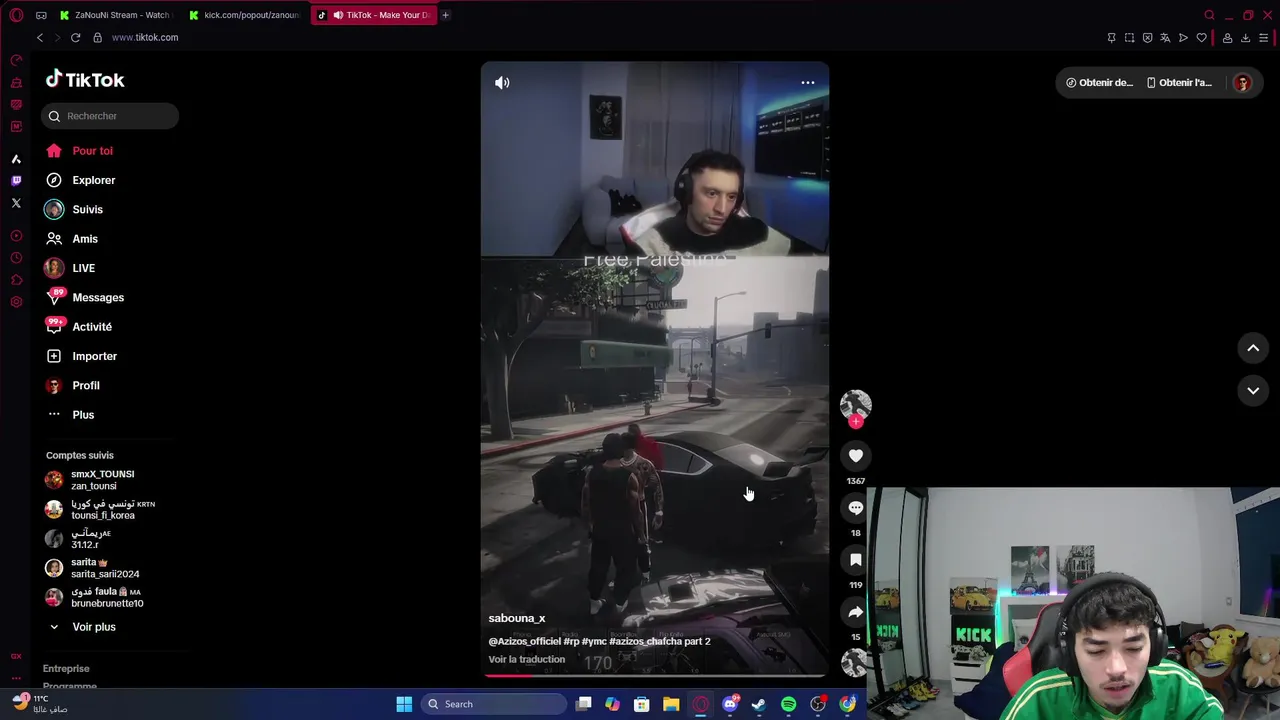Open the ad blocker shield icon

pyautogui.click(x=1147, y=38)
